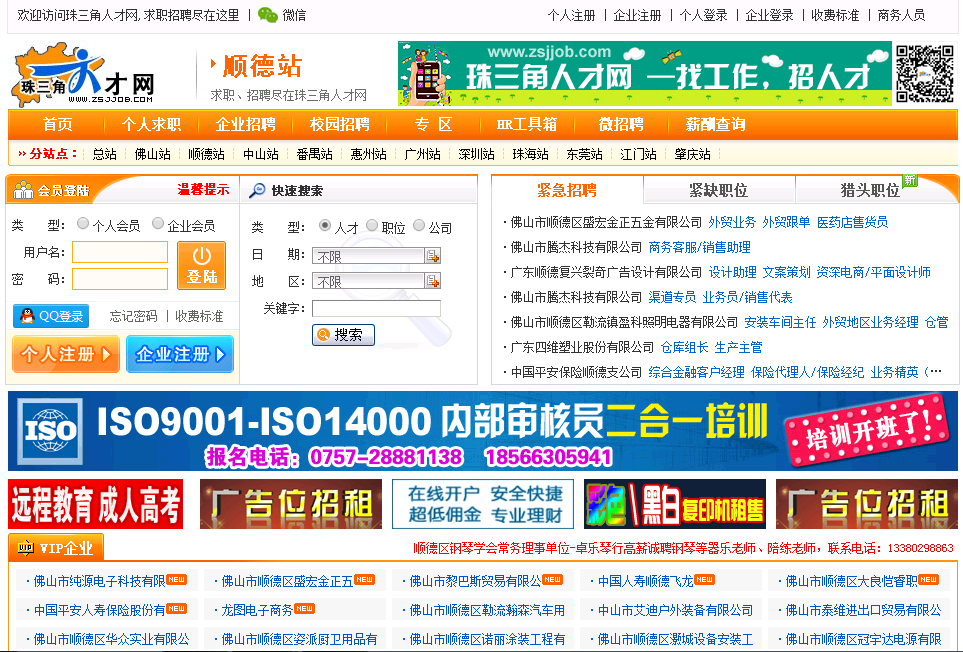
Task: Switch to 肇庆站 substation
Action: 692,154
